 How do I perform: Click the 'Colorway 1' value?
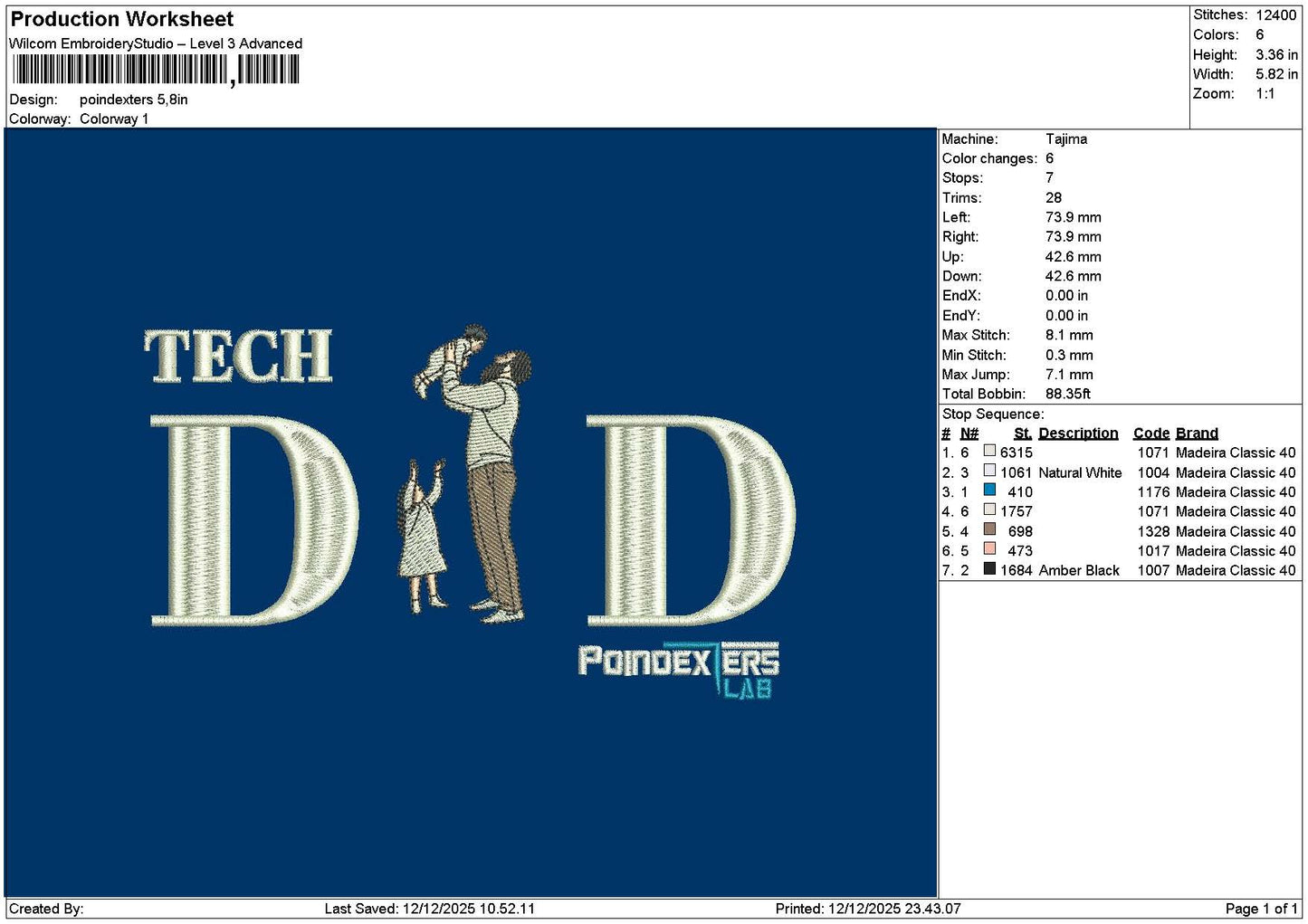[114, 119]
